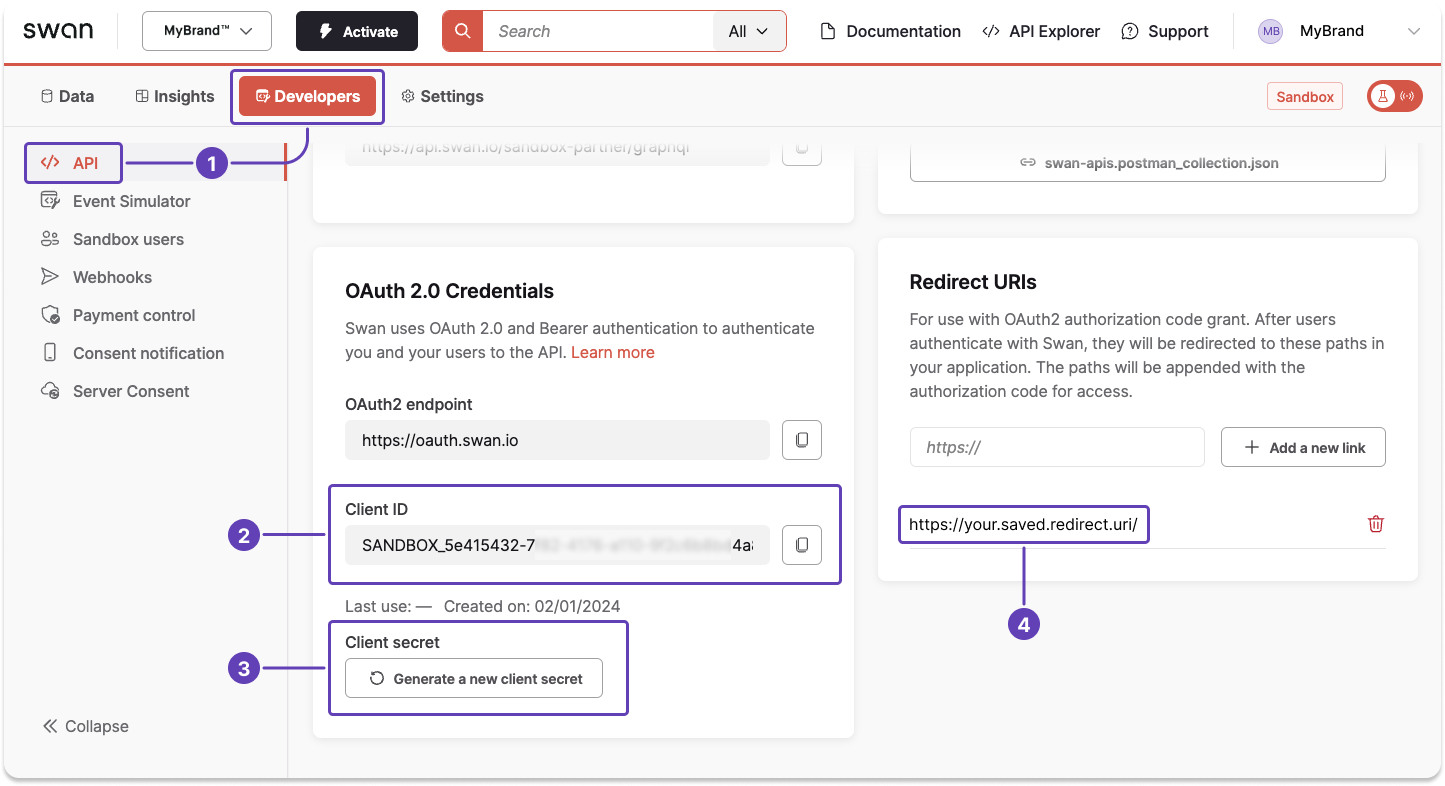Copy the Client ID with the copy icon
Viewport: 1445px width, 786px height.
[x=801, y=545]
